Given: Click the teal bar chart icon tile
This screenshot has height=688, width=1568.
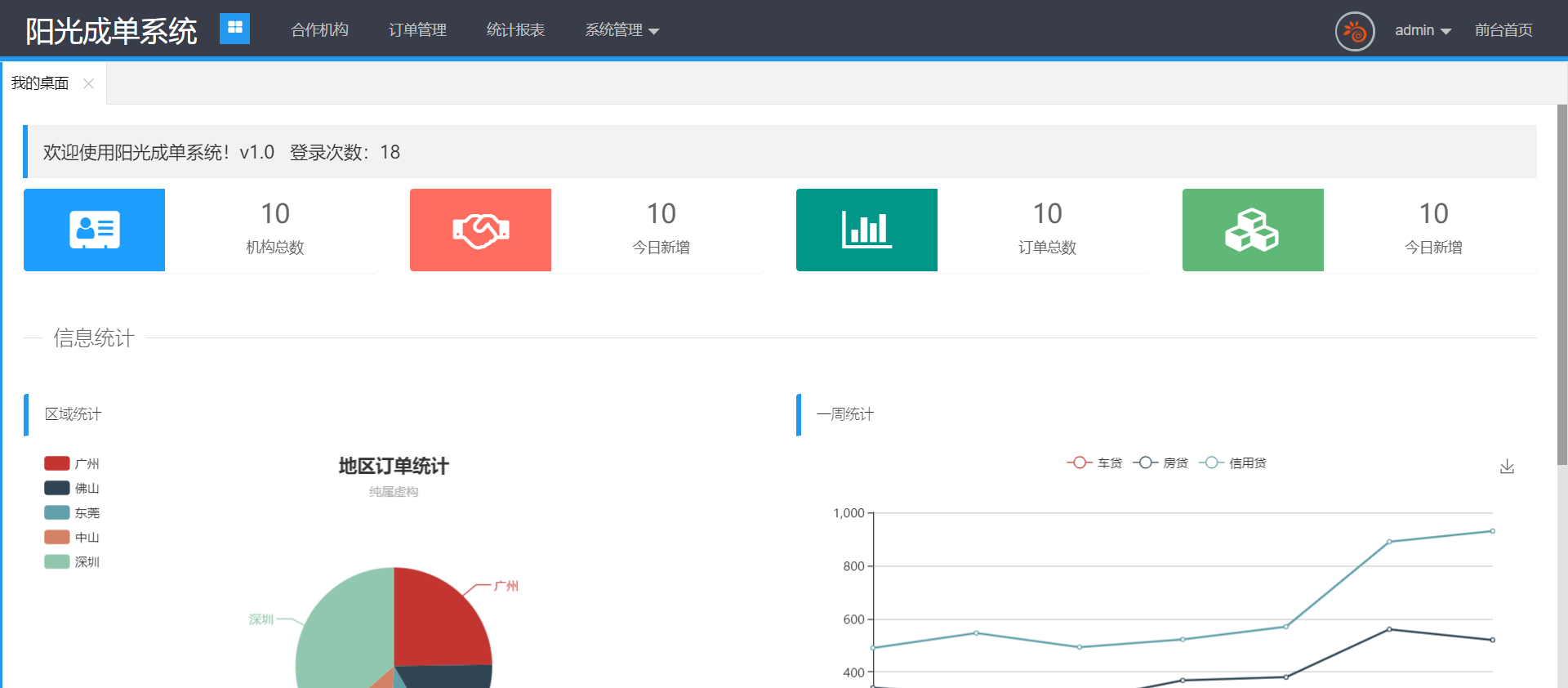Looking at the screenshot, I should (x=866, y=230).
